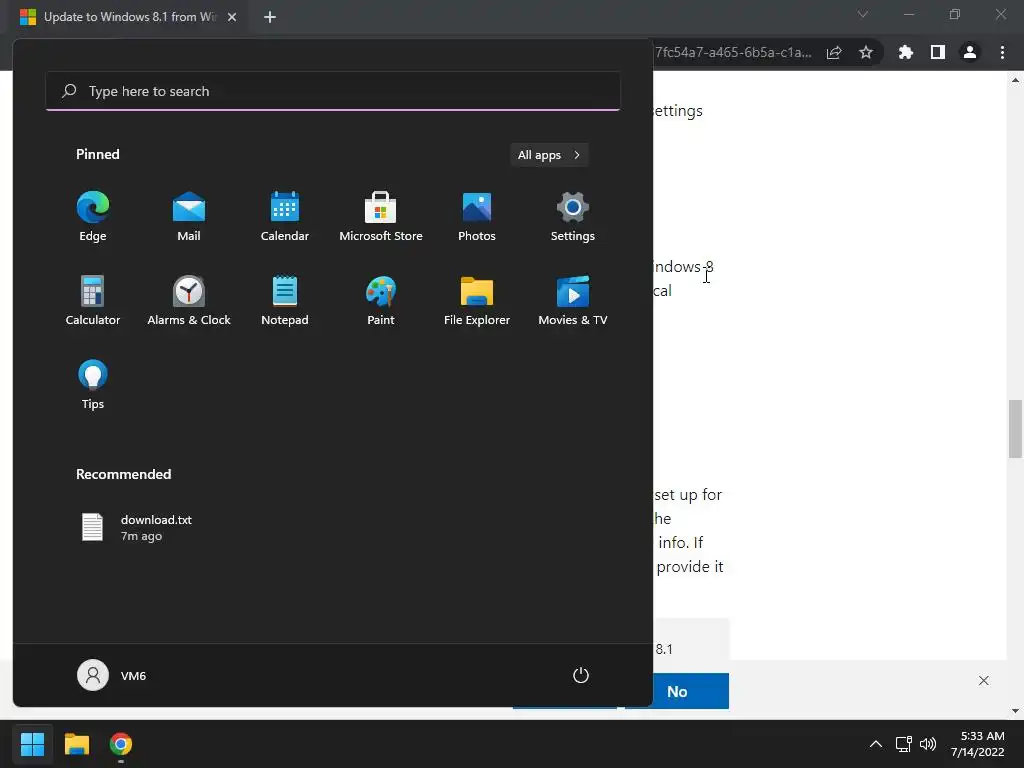The height and width of the screenshot is (768, 1024).
Task: Open the VM6 user account menu
Action: pos(112,675)
